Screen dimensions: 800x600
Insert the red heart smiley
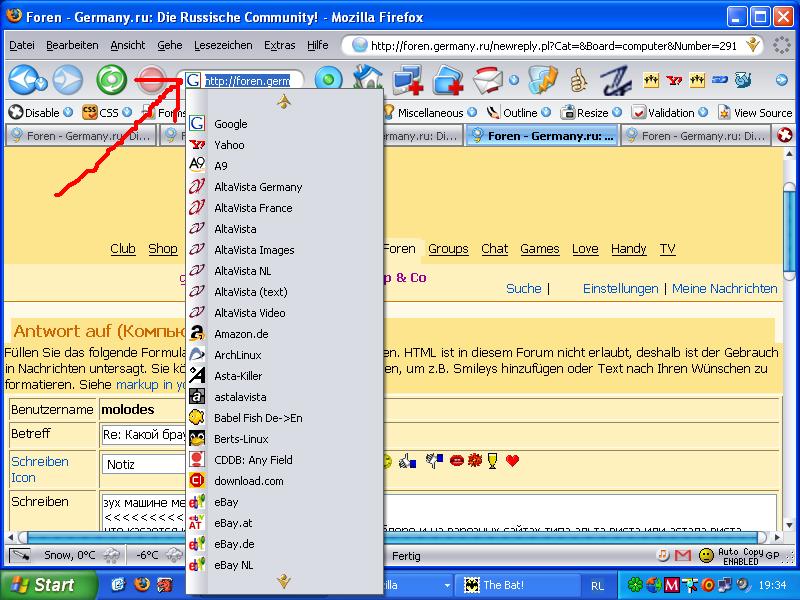pyautogui.click(x=512, y=461)
